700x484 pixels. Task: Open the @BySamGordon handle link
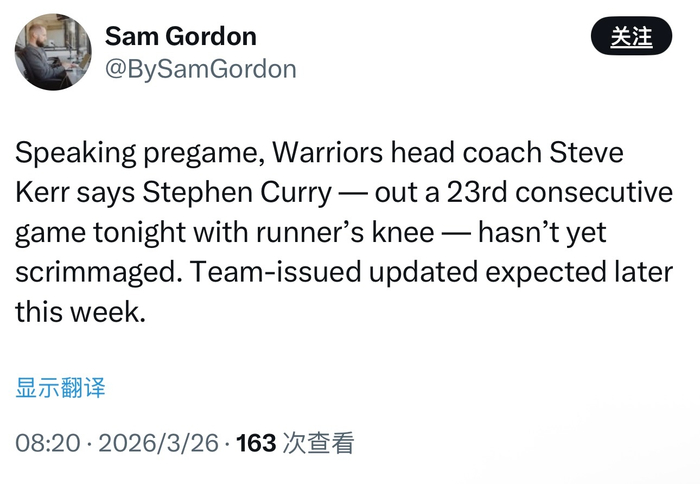coord(200,69)
